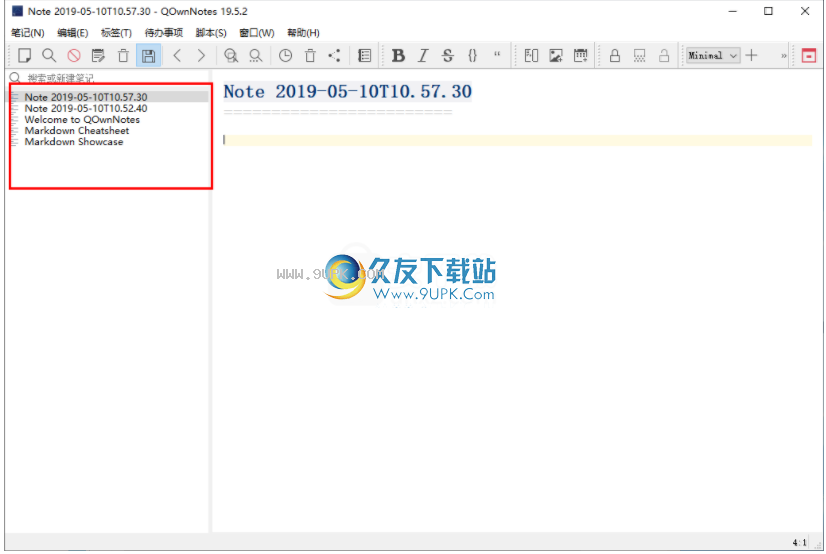Screen dimensions: 826x554
Task: Open the 待办事项 menu
Action: tap(164, 33)
